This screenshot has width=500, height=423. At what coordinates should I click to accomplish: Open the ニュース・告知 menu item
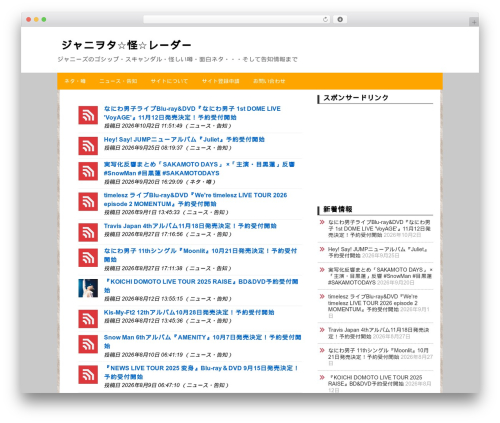[x=118, y=81]
